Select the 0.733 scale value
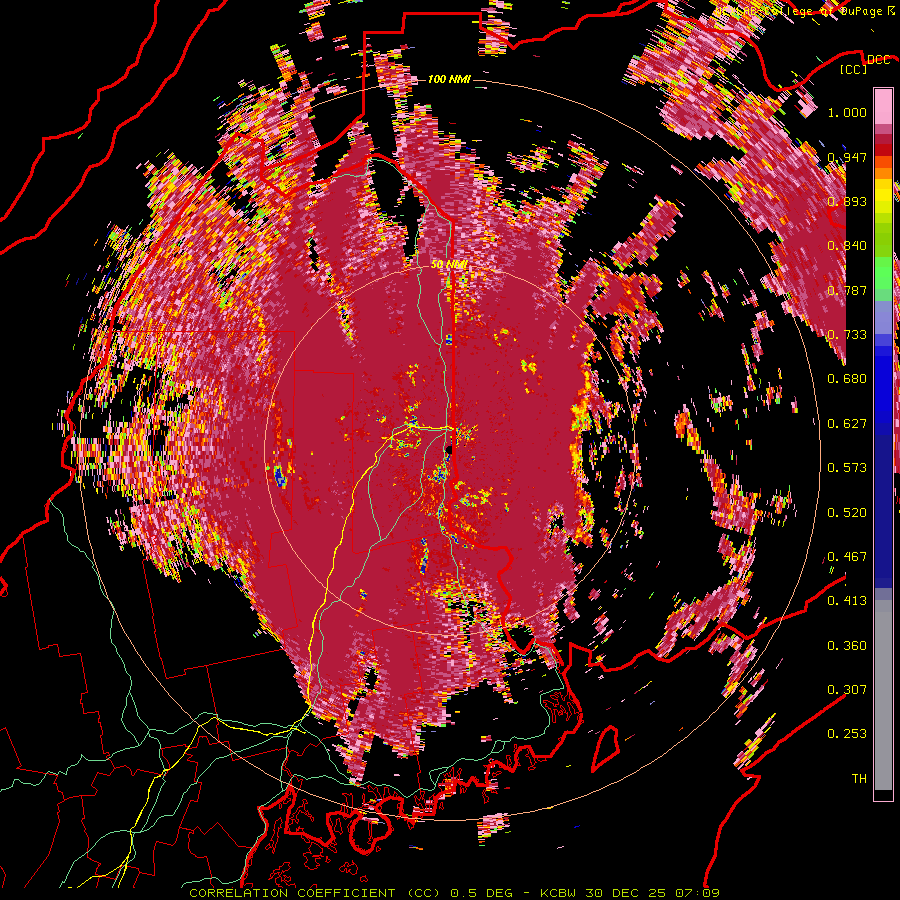900x900 pixels. [x=847, y=335]
